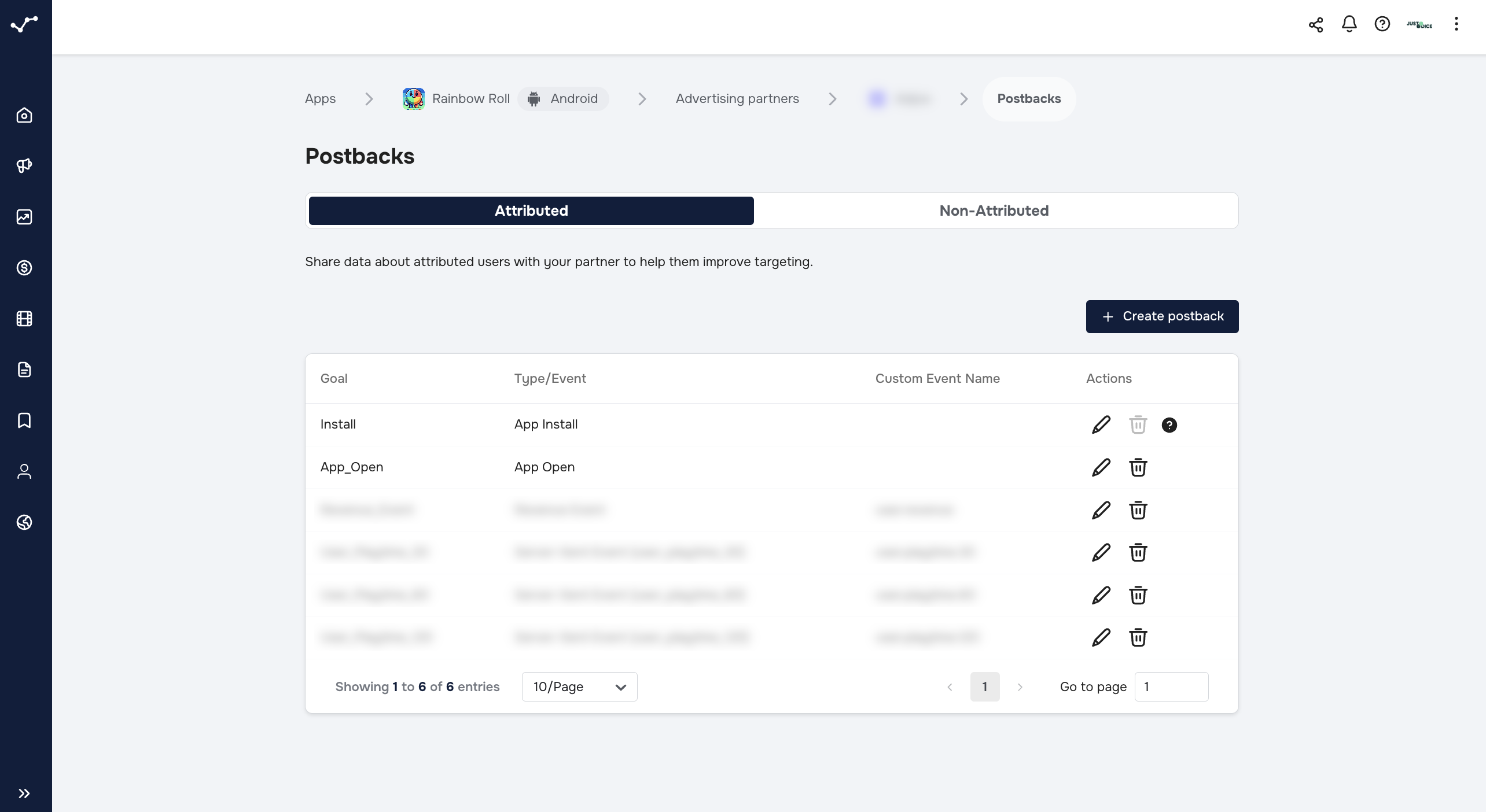Click the share icon in top navigation bar
Viewport: 1486px width, 812px height.
coord(1316,24)
